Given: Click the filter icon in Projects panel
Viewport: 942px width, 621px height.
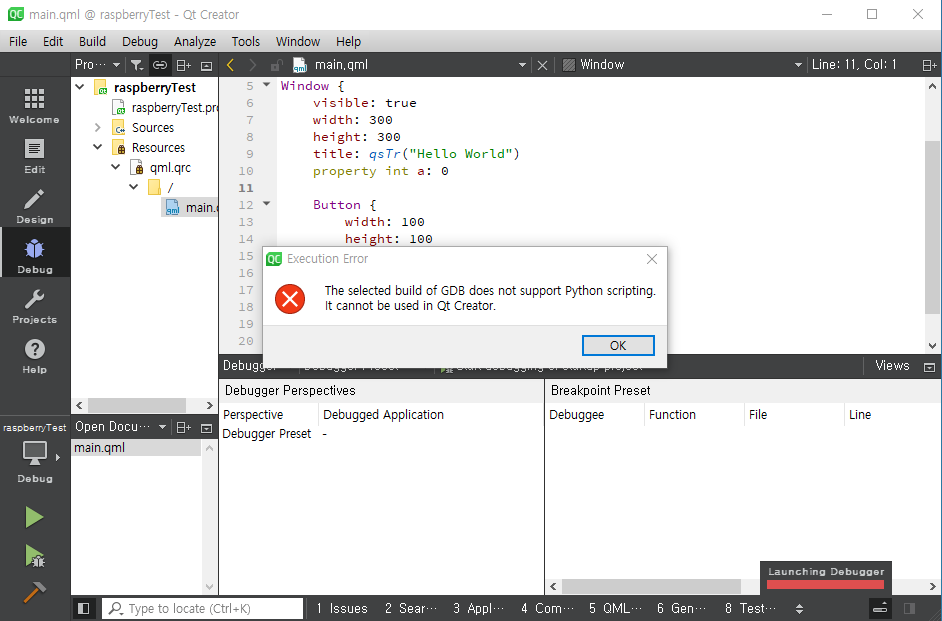Looking at the screenshot, I should click(x=138, y=64).
